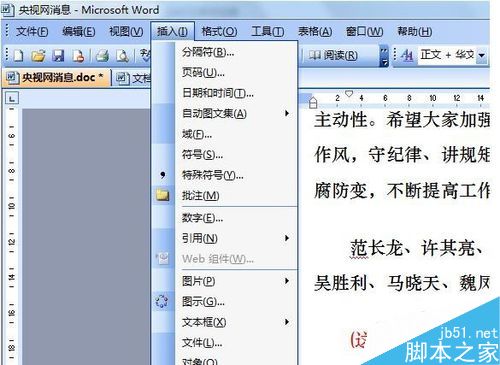Click the text 主动性 in document
This screenshot has height=365, width=500.
(341, 120)
